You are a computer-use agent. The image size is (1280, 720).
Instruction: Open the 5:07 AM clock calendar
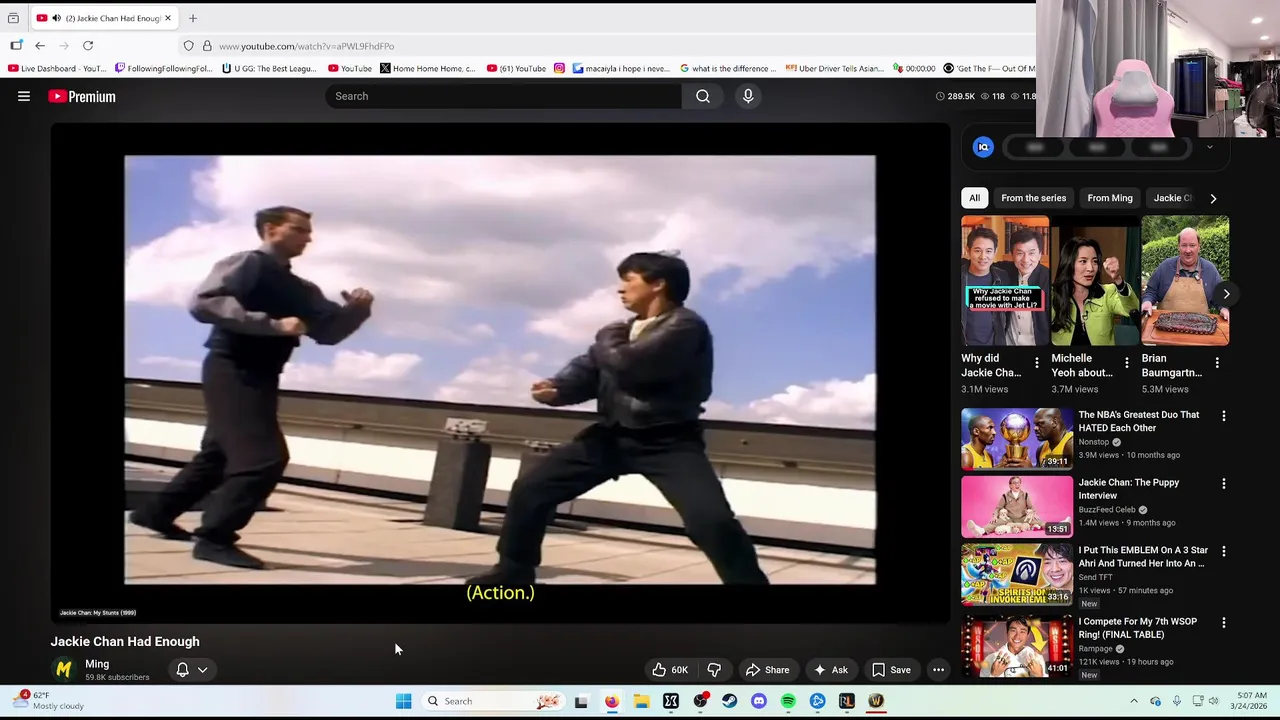tap(1251, 701)
